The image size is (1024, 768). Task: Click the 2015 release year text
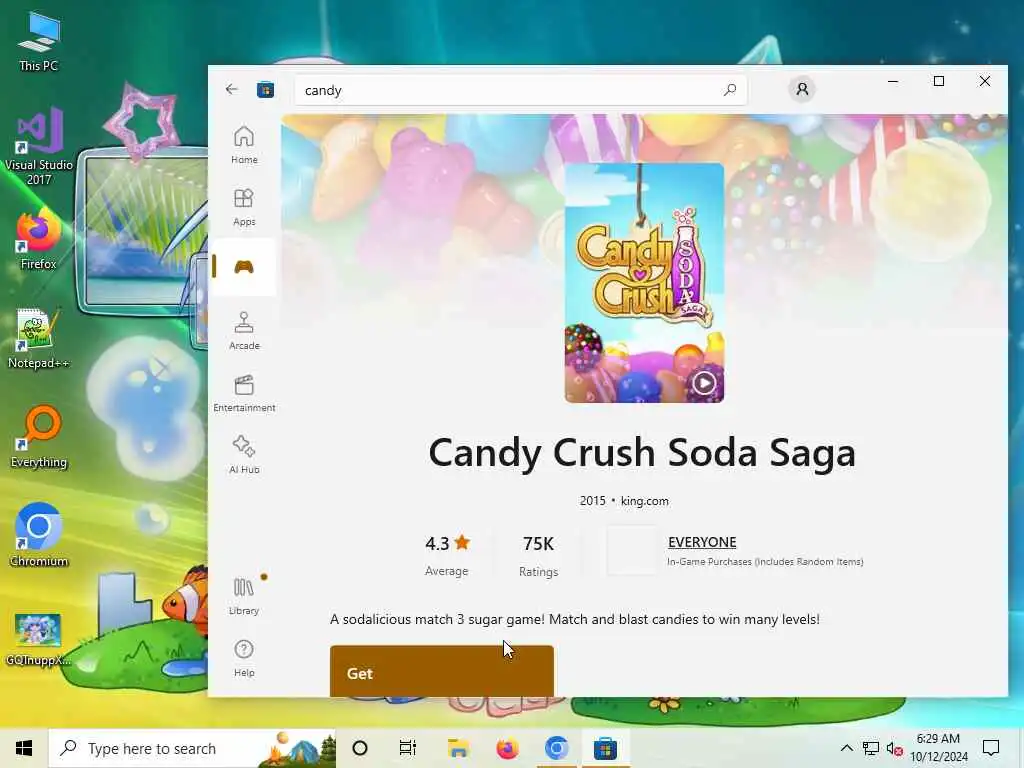(x=592, y=501)
